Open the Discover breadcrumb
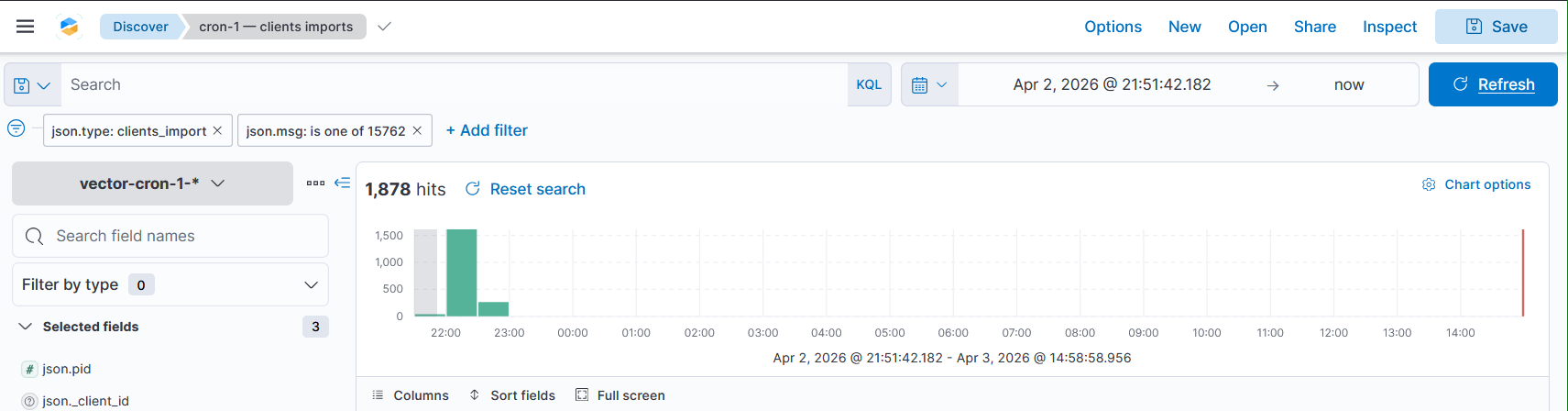The height and width of the screenshot is (411, 1568). click(140, 27)
